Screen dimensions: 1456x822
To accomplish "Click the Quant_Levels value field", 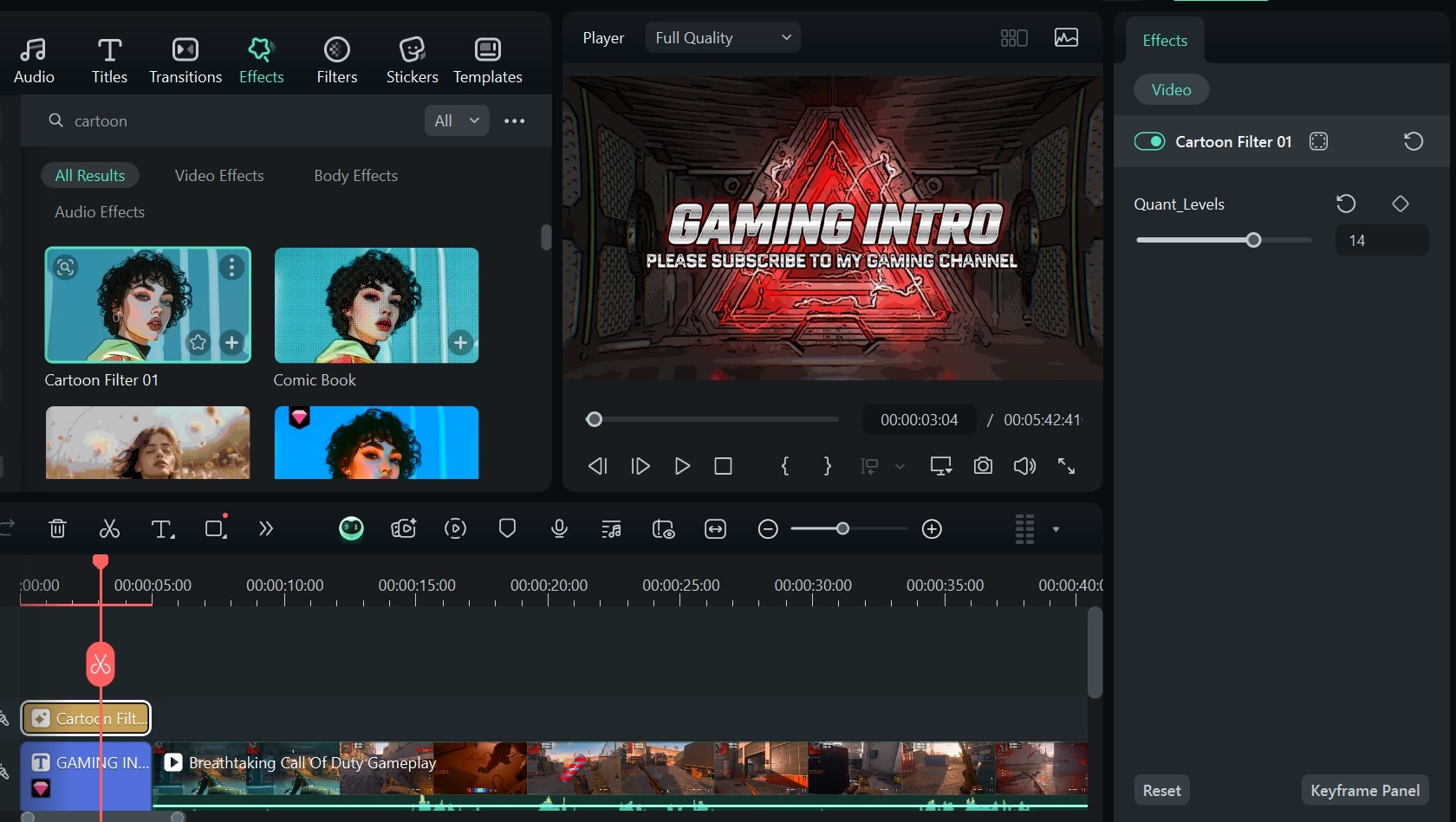I will point(1381,240).
